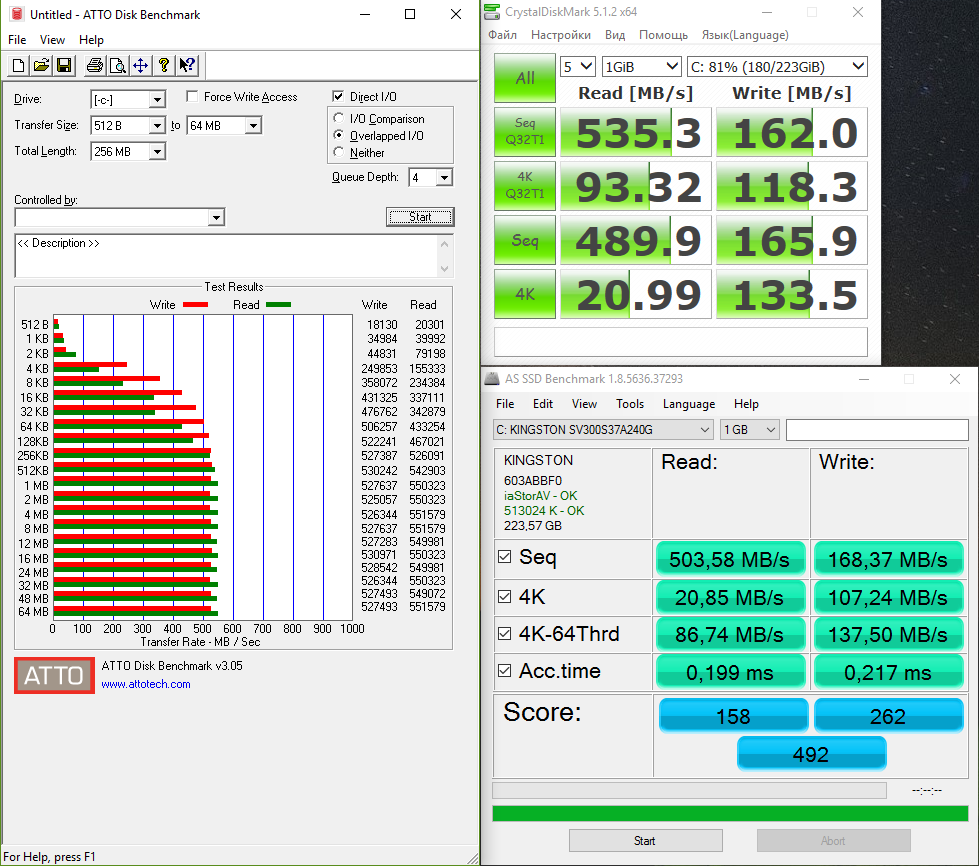Click the ATTO Disk Benchmark title bar icon
979x866 pixels.
tap(17, 14)
